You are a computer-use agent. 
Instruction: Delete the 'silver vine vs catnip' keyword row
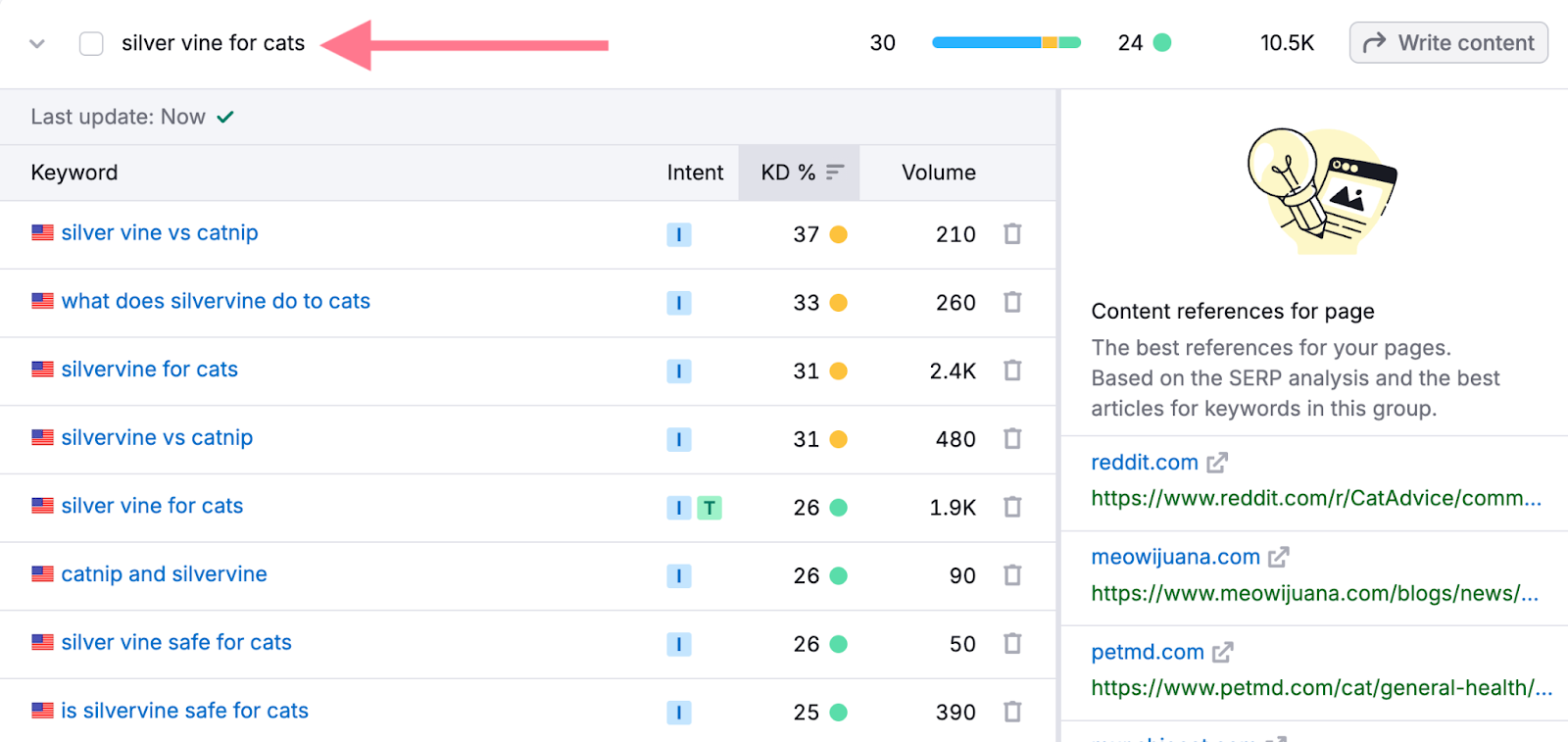[1012, 234]
